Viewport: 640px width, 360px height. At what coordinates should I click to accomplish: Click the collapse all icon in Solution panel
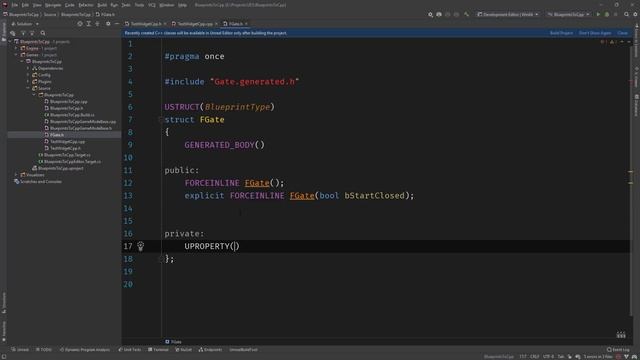98,24
